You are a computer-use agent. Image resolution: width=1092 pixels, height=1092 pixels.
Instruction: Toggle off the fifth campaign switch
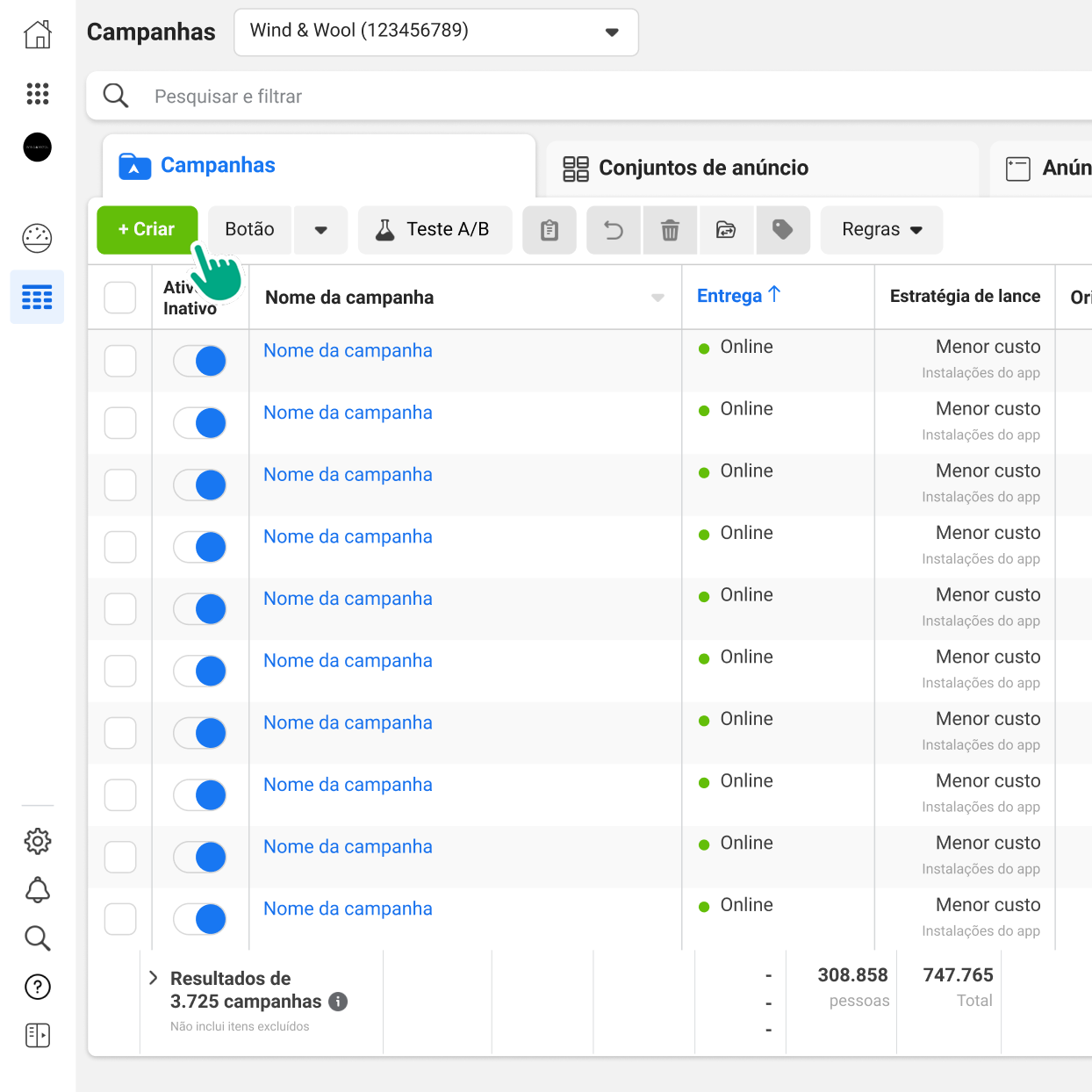click(x=200, y=609)
